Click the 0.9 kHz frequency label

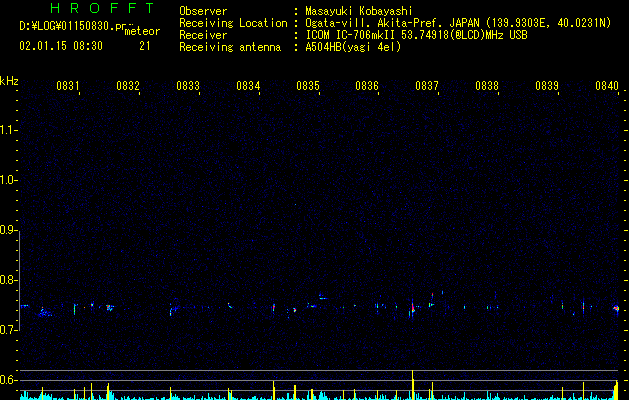(x=8, y=230)
